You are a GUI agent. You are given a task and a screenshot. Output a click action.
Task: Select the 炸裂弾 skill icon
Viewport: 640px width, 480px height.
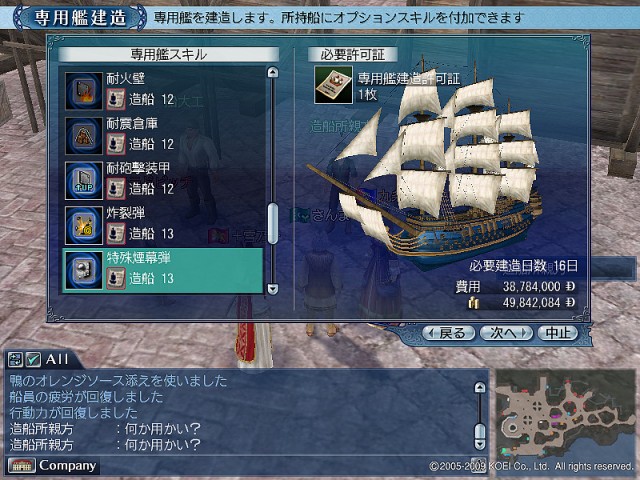coord(84,225)
